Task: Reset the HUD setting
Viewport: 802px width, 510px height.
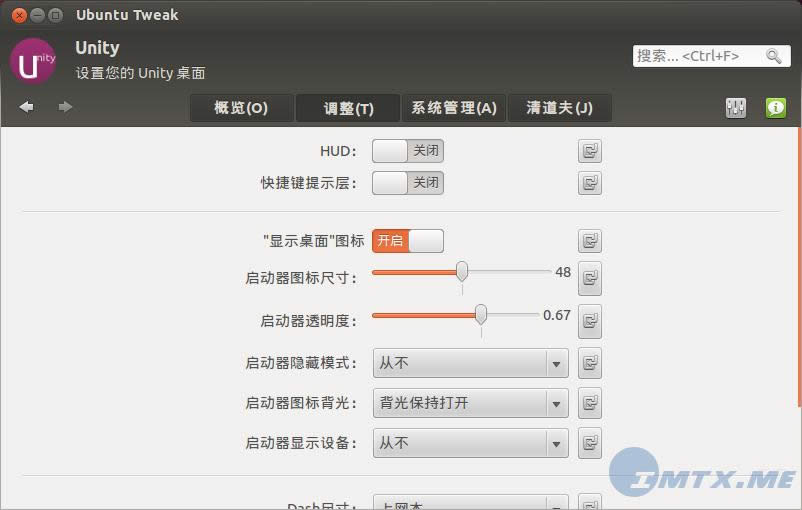Action: point(590,151)
